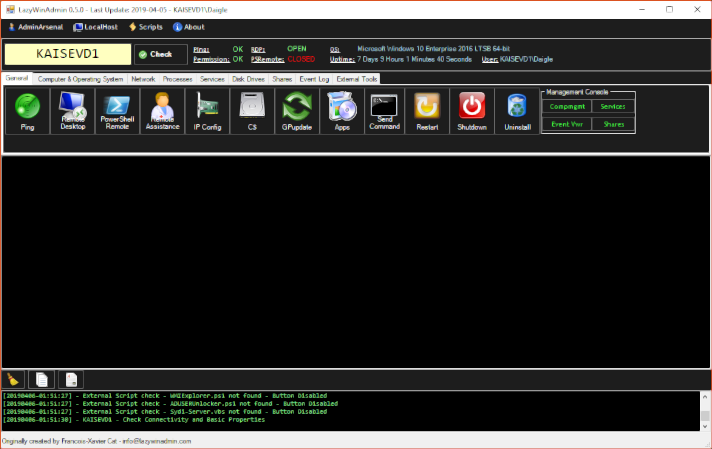Click the Check Connectivity log line
The image size is (712, 449).
coord(134,420)
